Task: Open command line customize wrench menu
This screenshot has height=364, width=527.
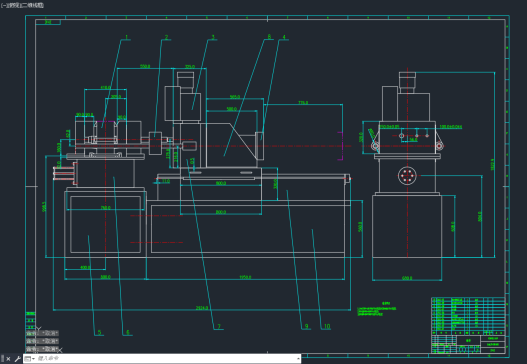Action: click(17, 359)
